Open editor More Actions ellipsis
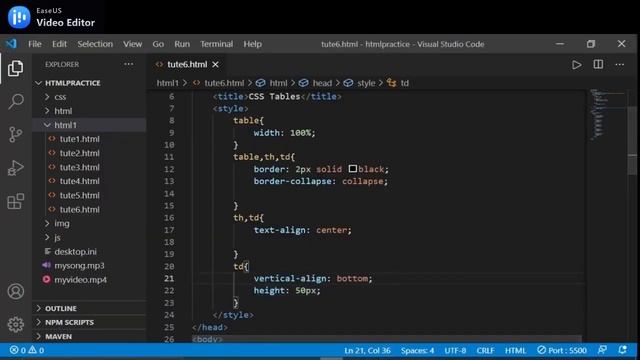Viewport: 640px width, 360px height. pyautogui.click(x=620, y=64)
